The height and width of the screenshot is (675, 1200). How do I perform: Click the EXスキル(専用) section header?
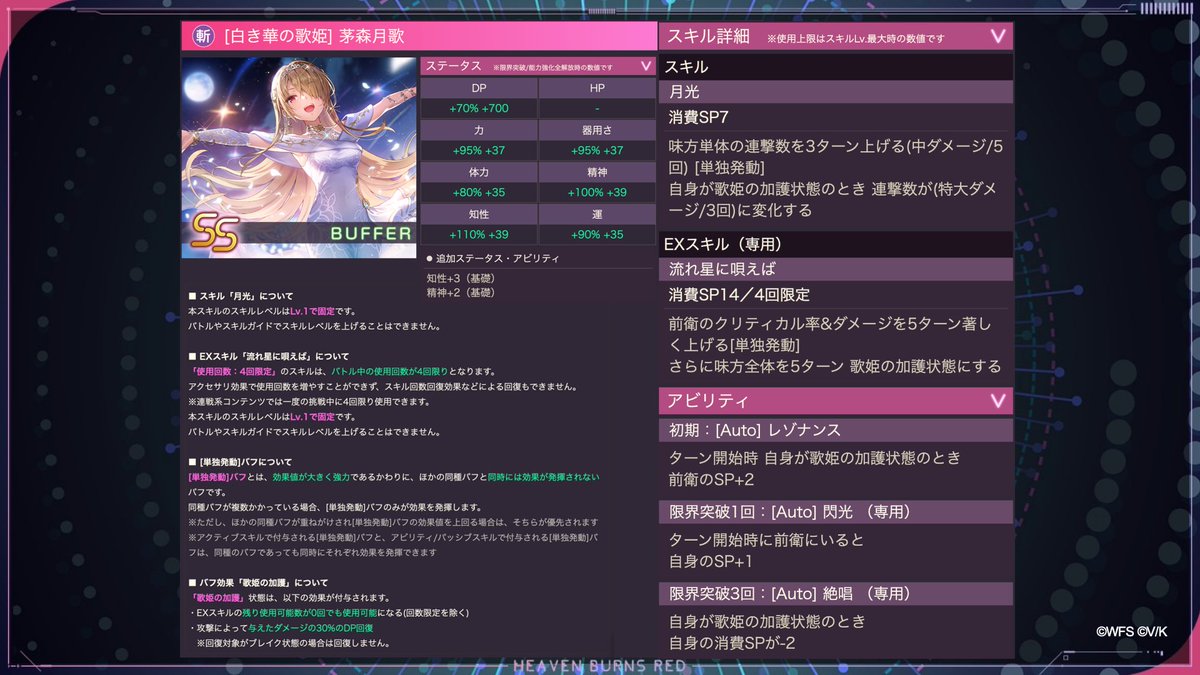836,243
